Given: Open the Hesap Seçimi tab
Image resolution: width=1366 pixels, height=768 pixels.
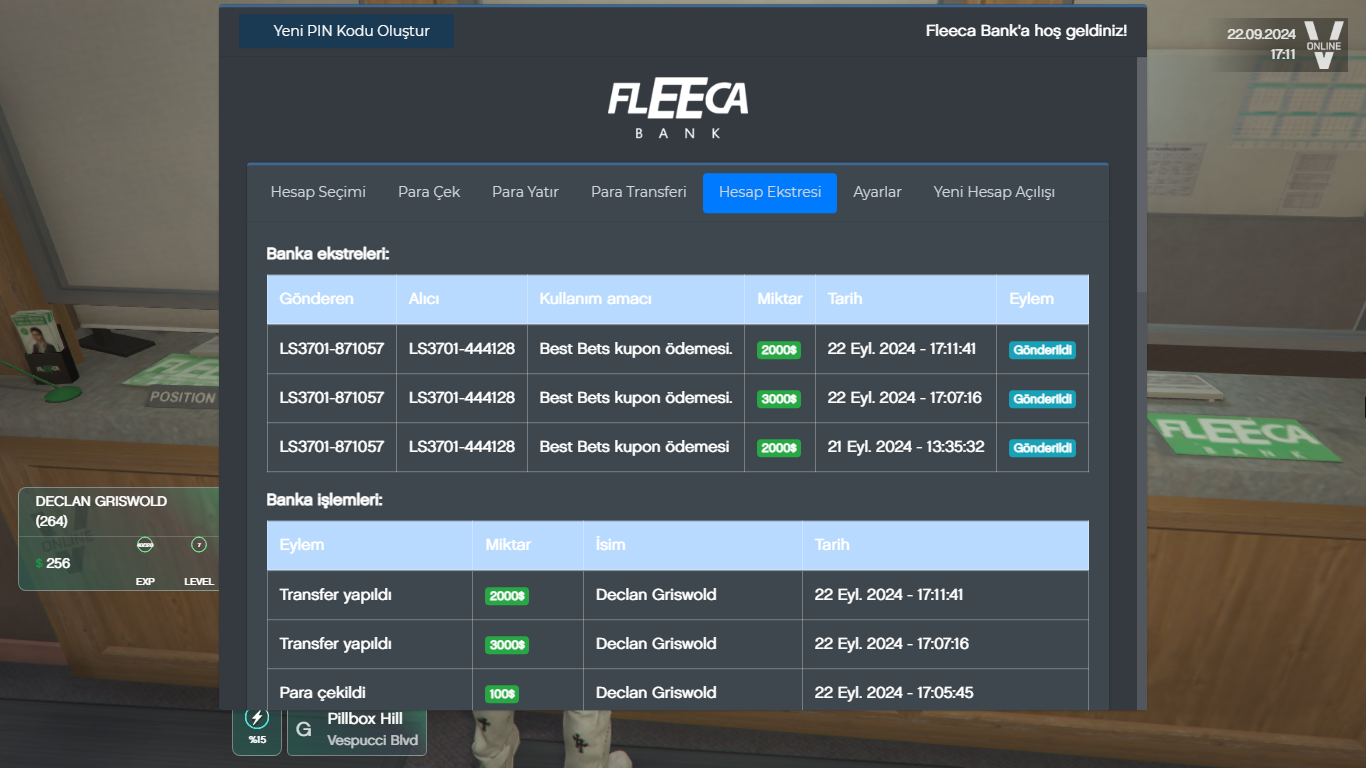Looking at the screenshot, I should pyautogui.click(x=318, y=192).
